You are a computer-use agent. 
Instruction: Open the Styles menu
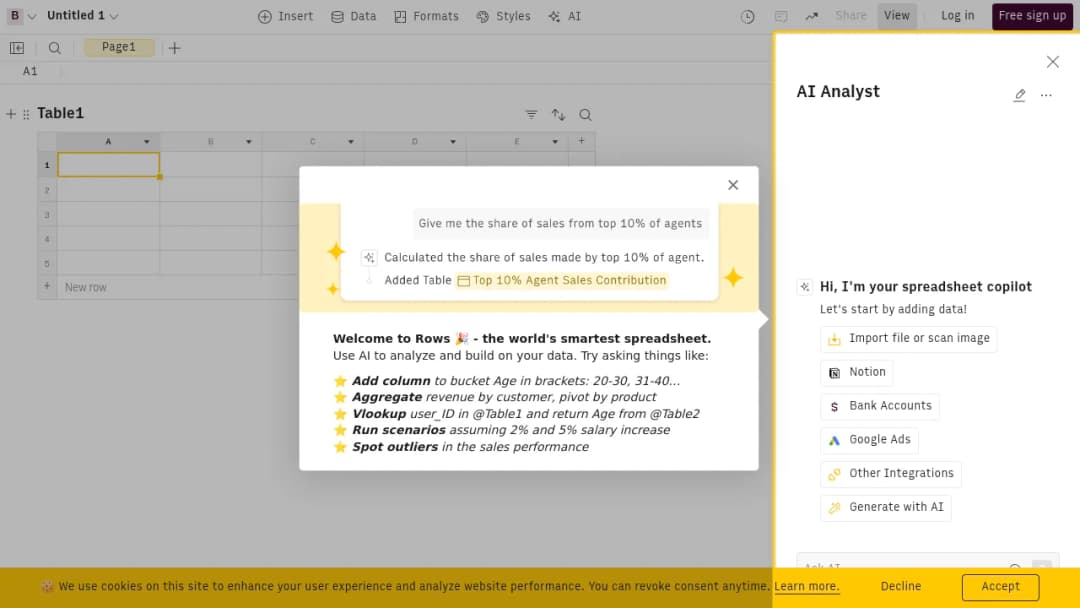pyautogui.click(x=503, y=17)
